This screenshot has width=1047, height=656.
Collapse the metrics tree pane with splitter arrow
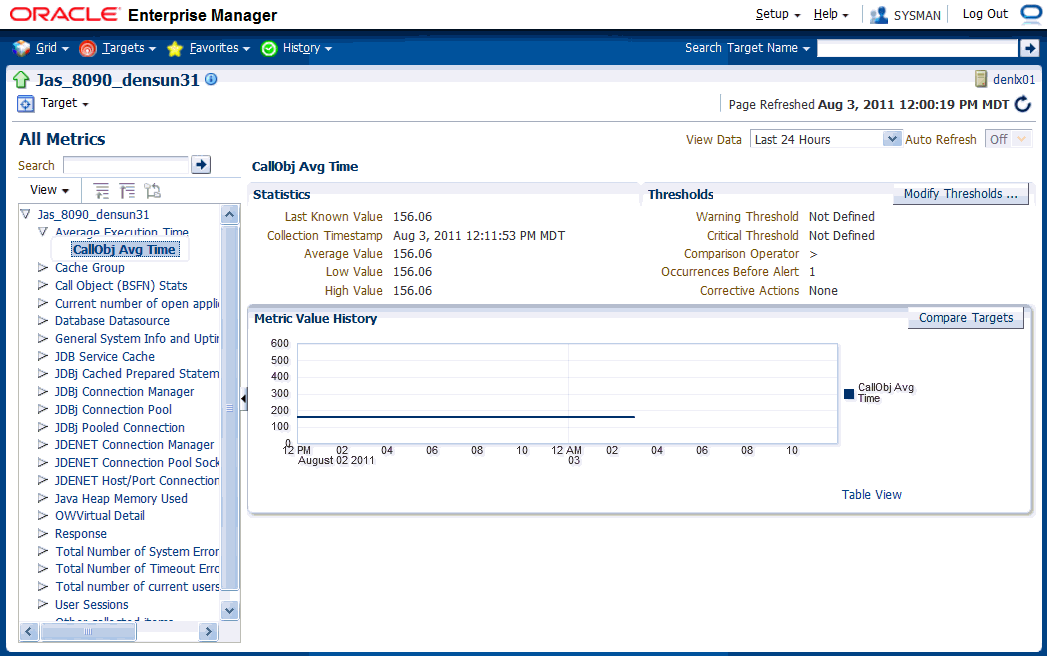pos(244,399)
